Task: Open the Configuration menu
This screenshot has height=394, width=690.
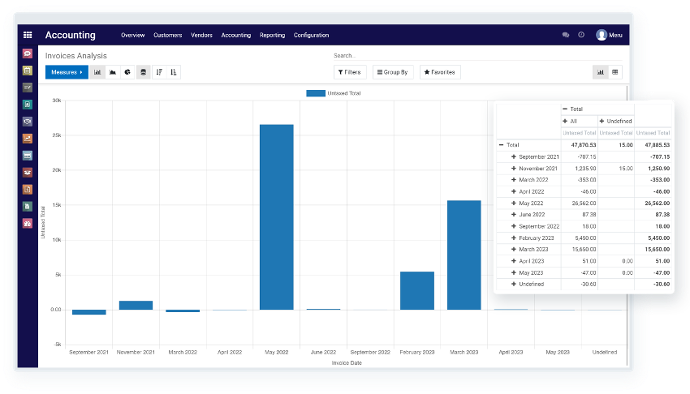Action: [x=311, y=35]
